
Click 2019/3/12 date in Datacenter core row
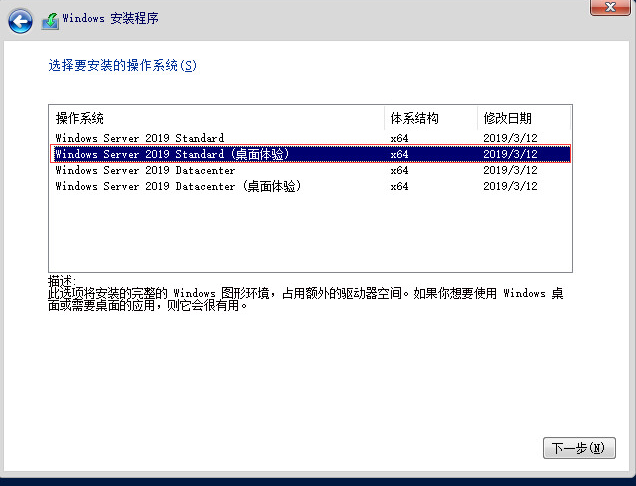510,170
